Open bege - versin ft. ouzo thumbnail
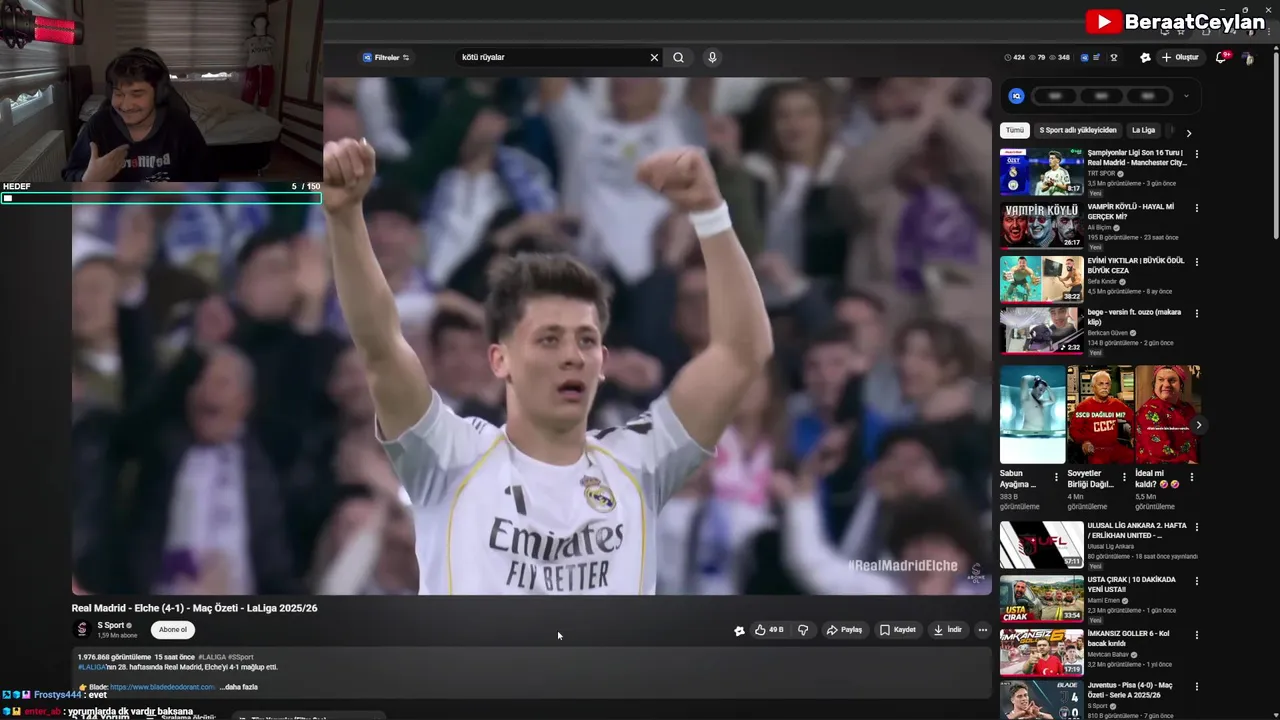1280x720 pixels. [x=1041, y=331]
